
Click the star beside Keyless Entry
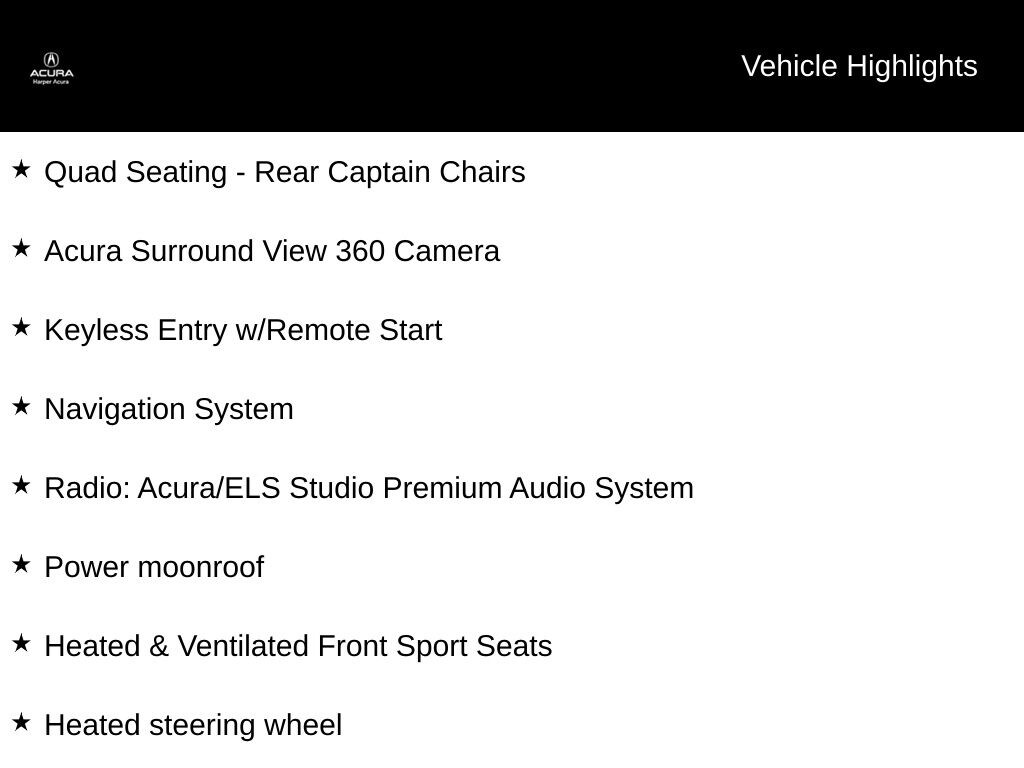click(x=21, y=327)
